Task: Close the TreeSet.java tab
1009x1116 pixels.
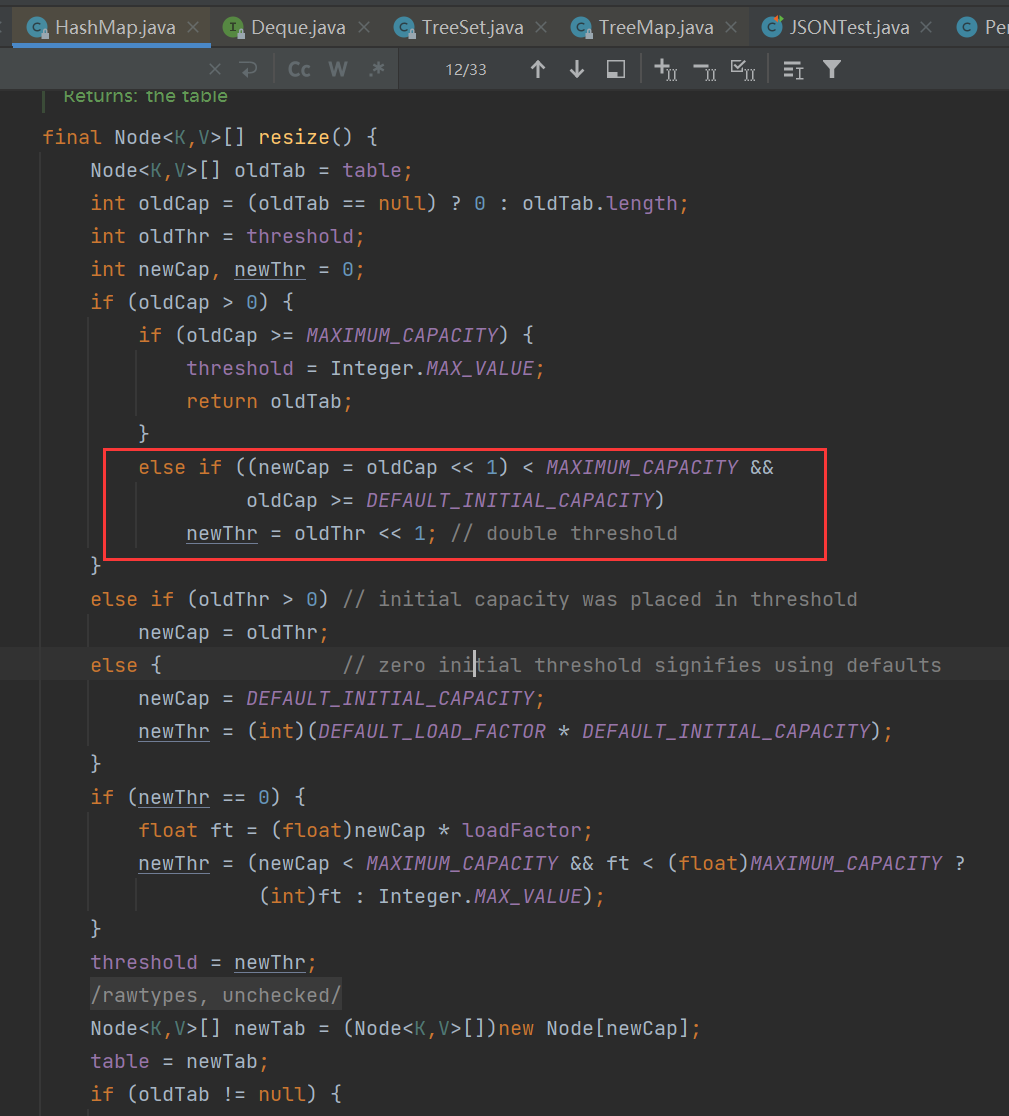Action: [x=541, y=27]
